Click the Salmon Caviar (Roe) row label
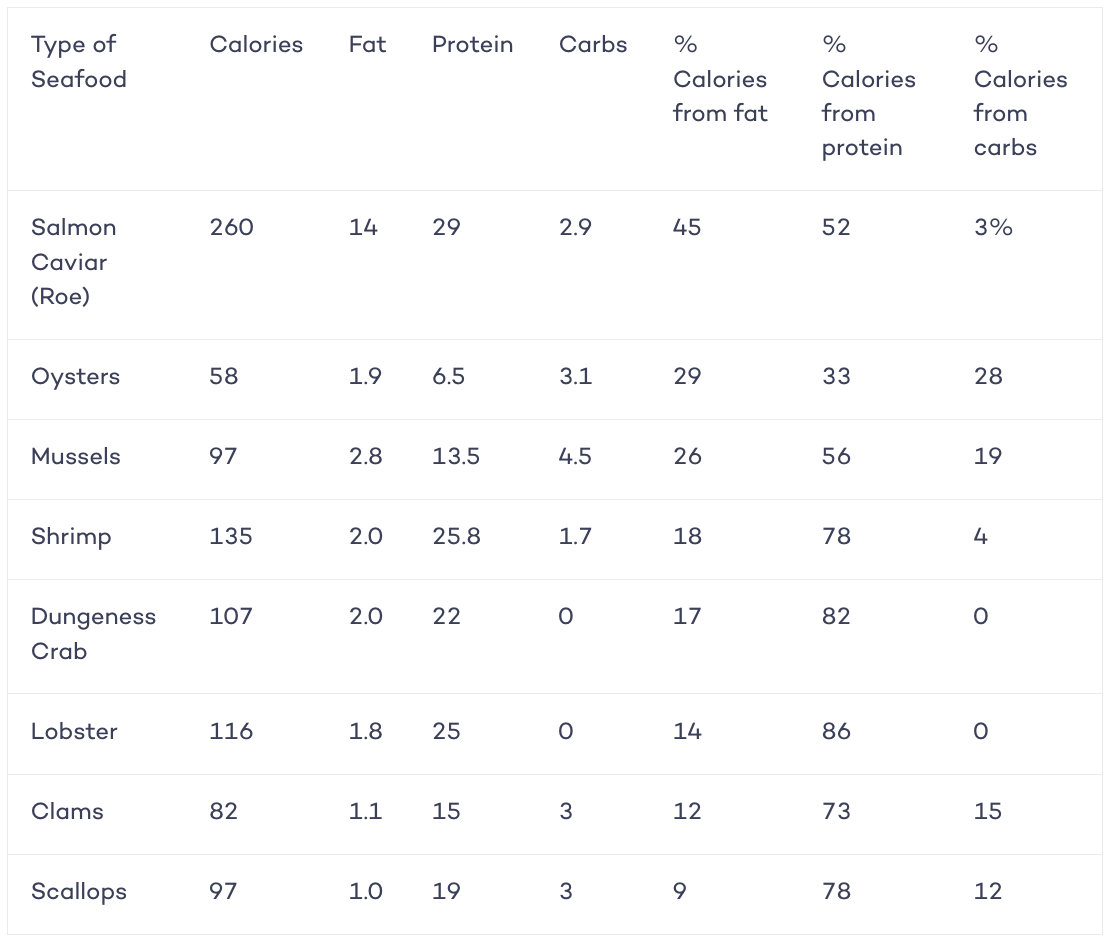 click(73, 261)
